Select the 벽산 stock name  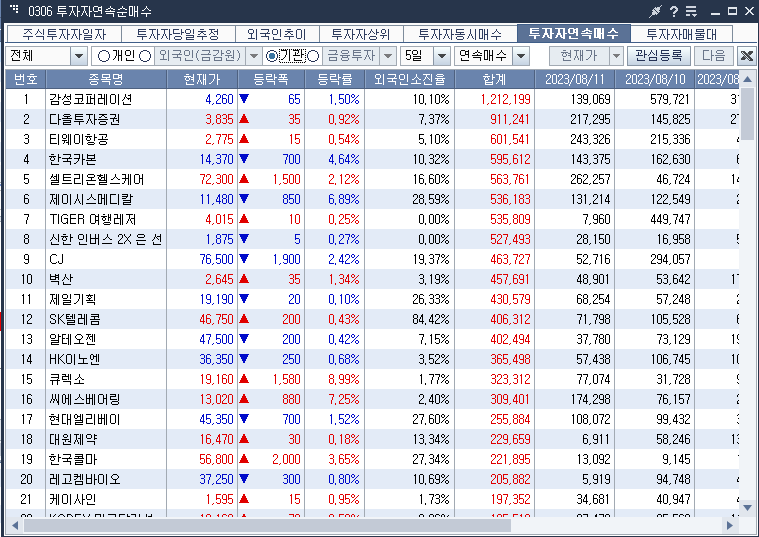(x=61, y=279)
